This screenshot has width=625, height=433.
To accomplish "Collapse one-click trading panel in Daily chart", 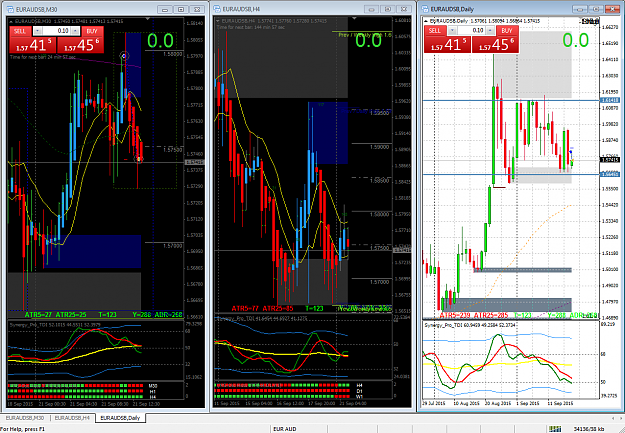I will click(x=426, y=21).
